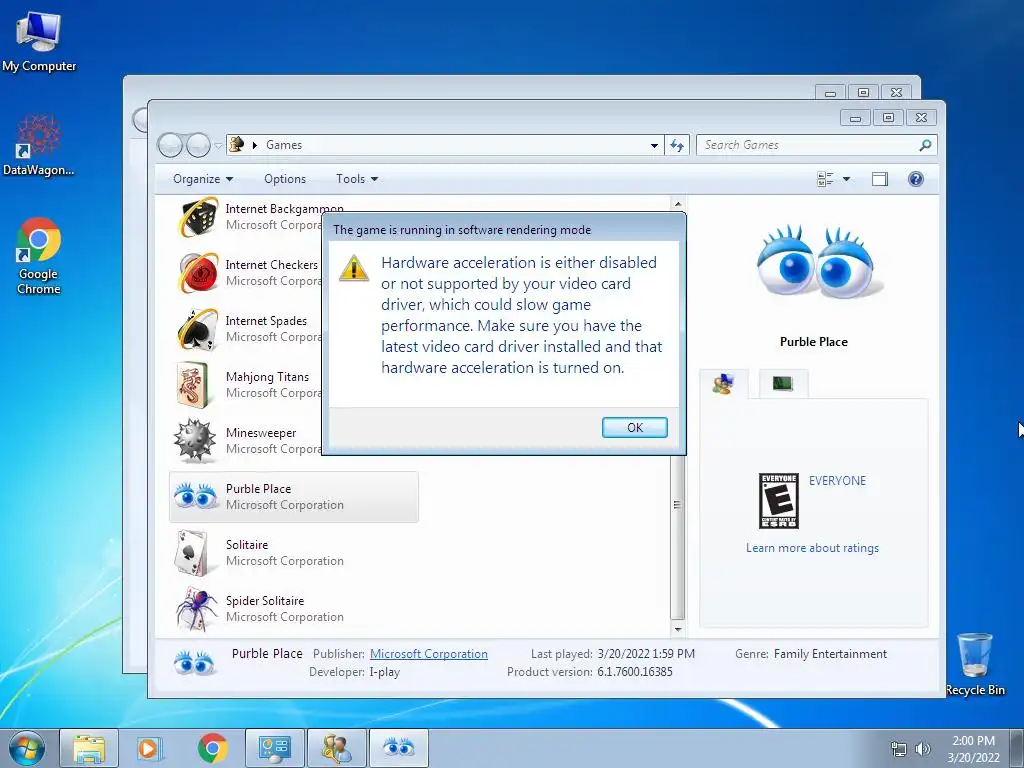Select the My Computer desktop icon

pyautogui.click(x=39, y=42)
